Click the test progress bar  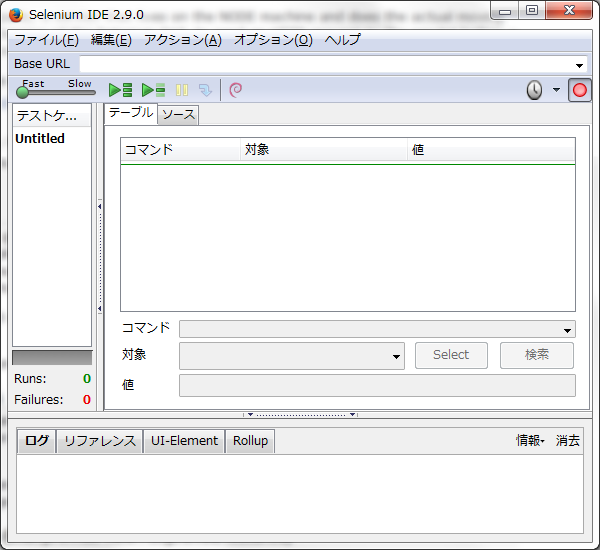(x=52, y=358)
